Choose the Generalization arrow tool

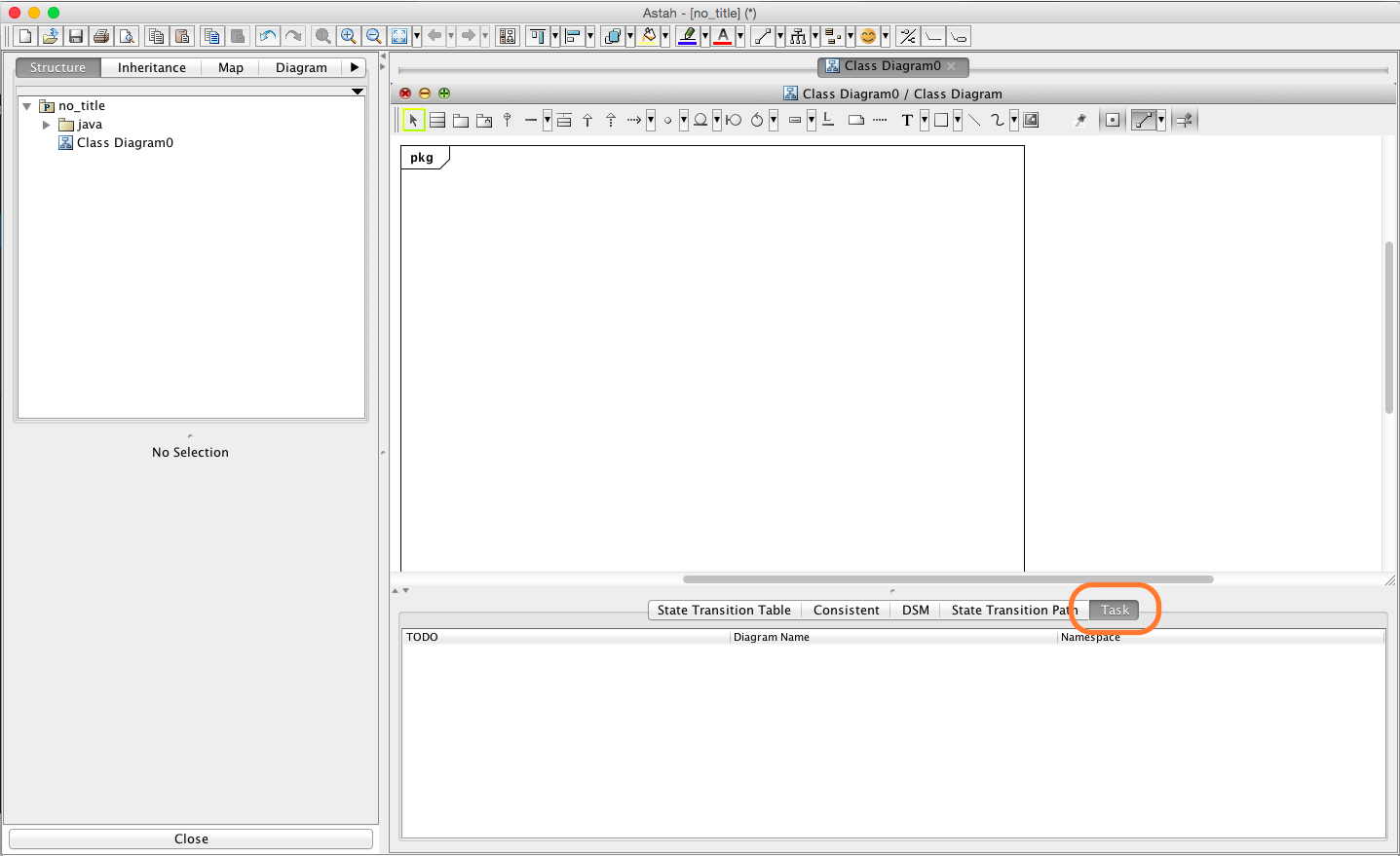coord(587,120)
